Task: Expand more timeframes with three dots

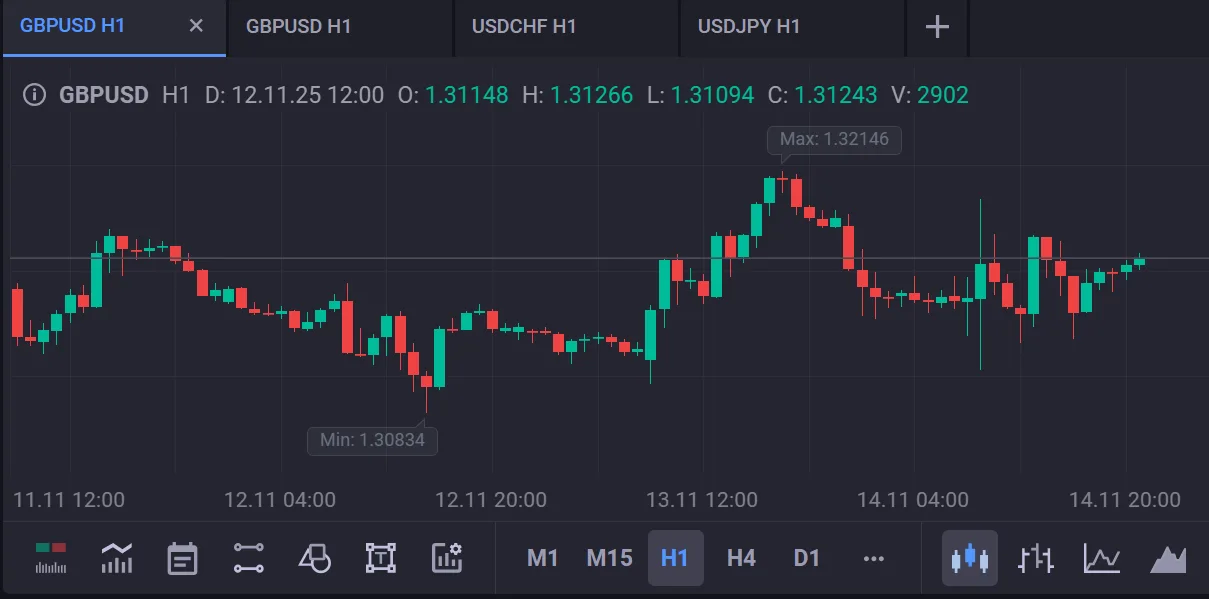Action: pyautogui.click(x=873, y=558)
